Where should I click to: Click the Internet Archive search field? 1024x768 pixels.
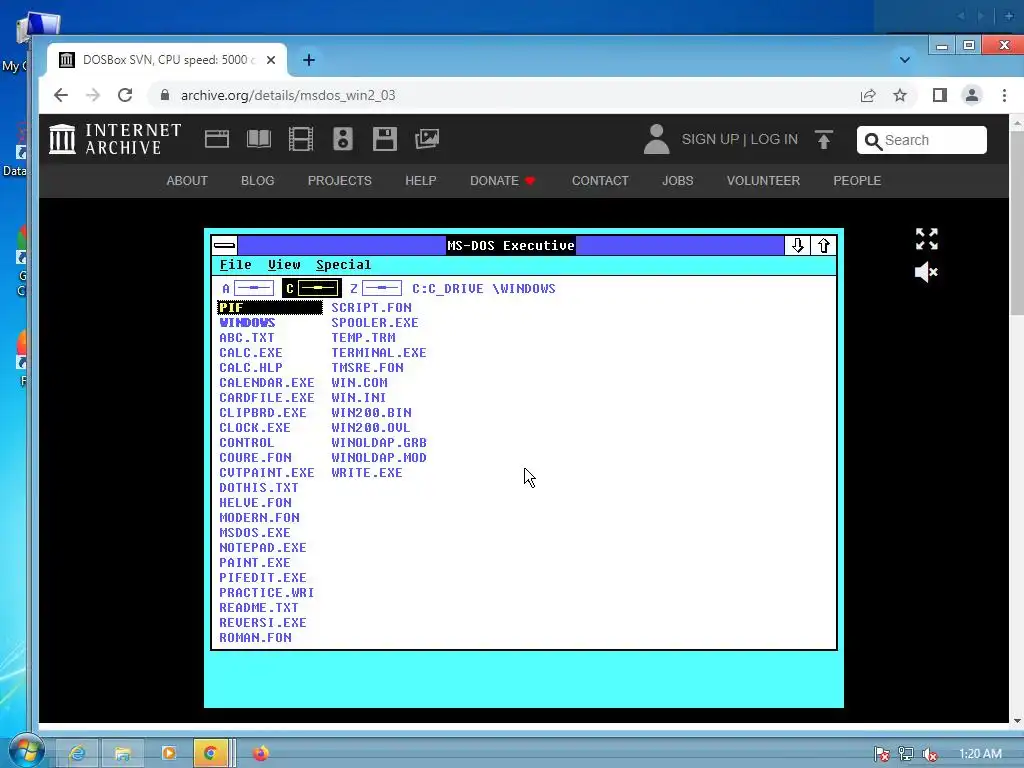921,140
